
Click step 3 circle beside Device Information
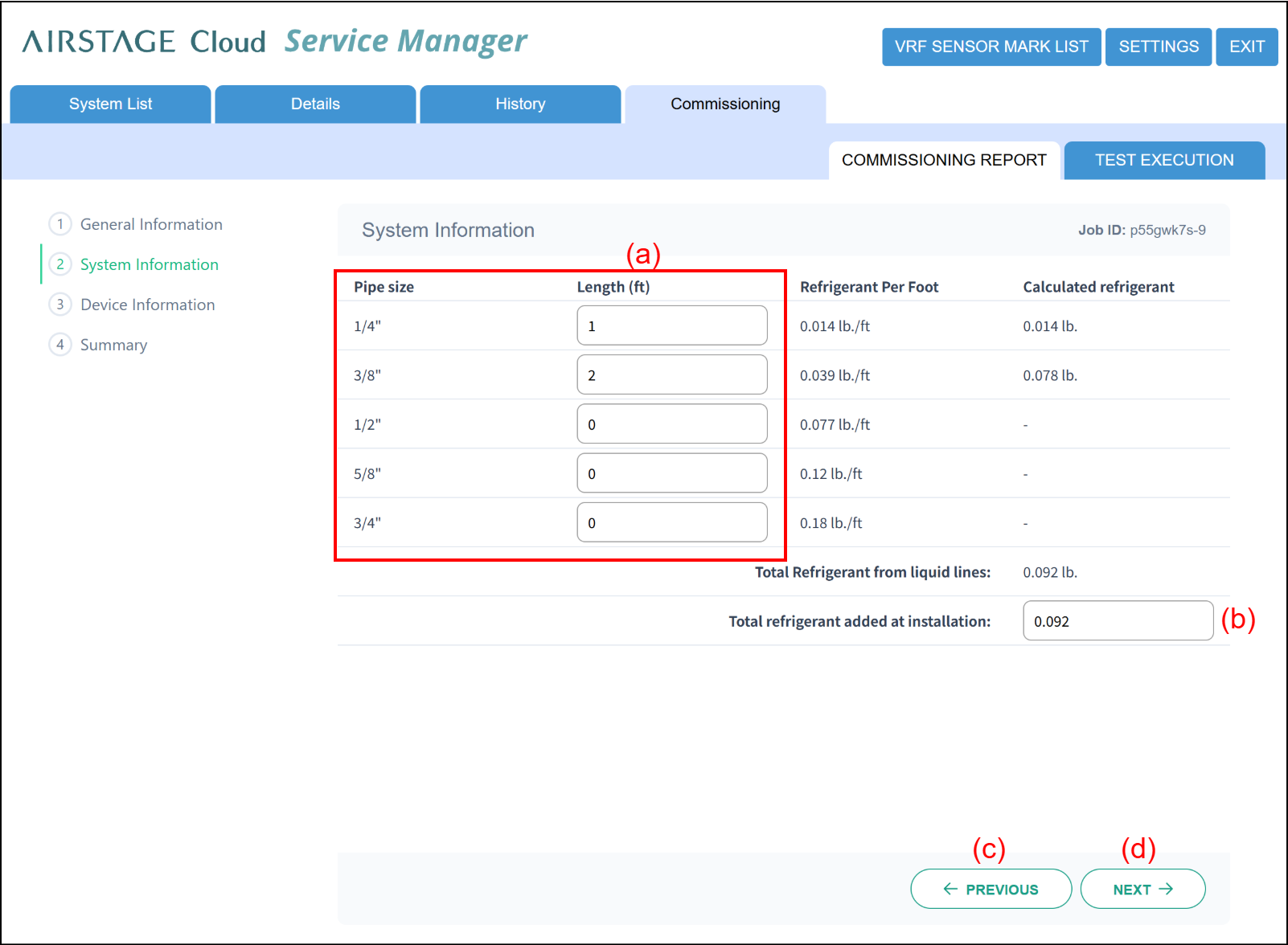coord(60,305)
